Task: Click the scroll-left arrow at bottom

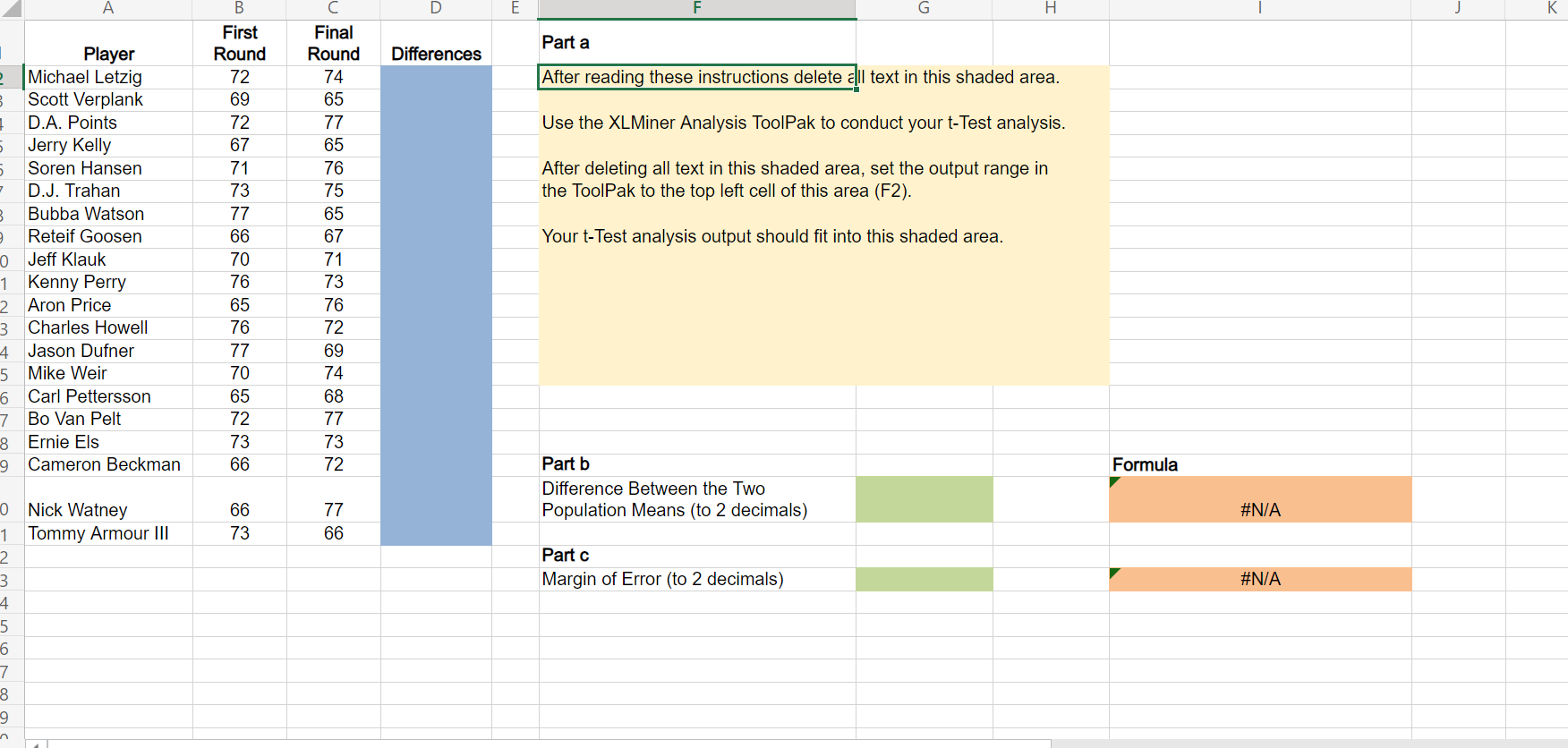Action: [36, 744]
